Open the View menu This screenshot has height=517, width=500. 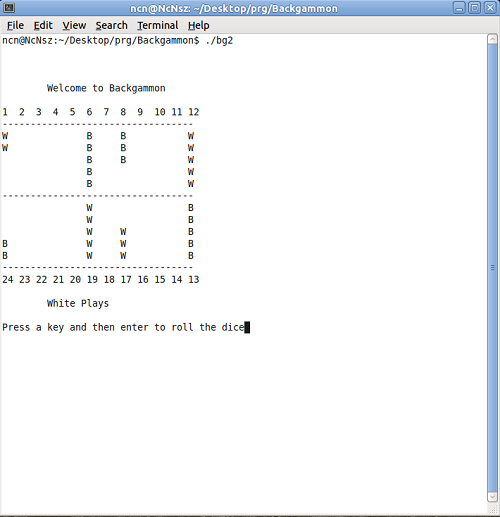pos(74,25)
